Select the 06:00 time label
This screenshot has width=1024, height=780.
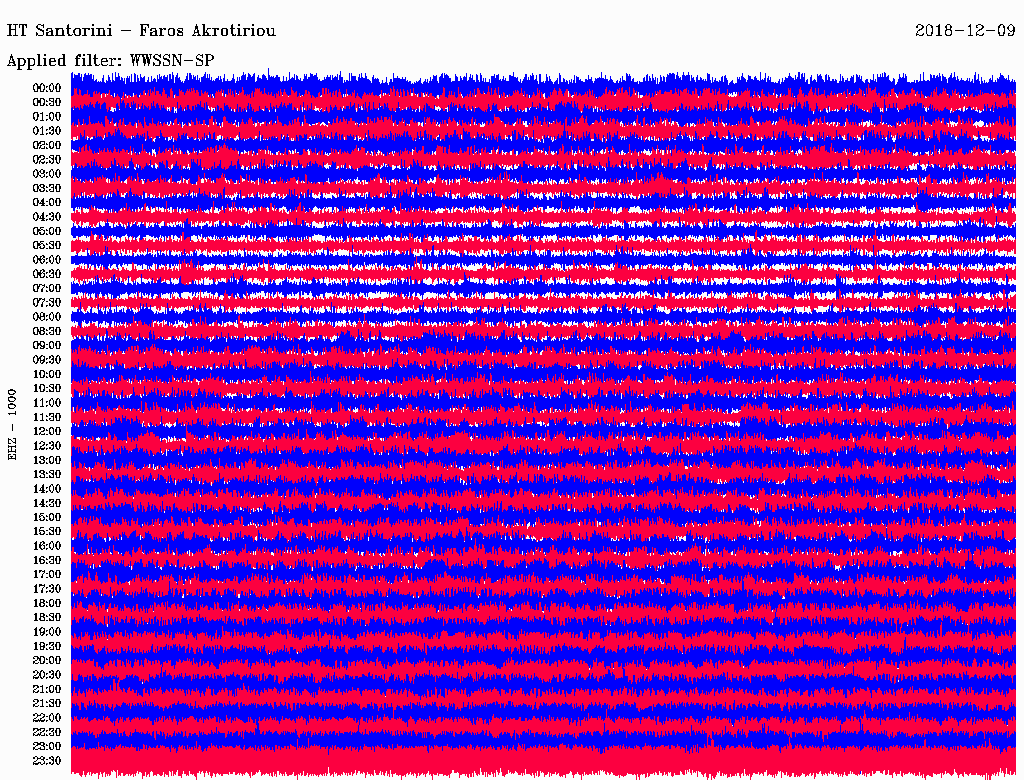[x=47, y=259]
